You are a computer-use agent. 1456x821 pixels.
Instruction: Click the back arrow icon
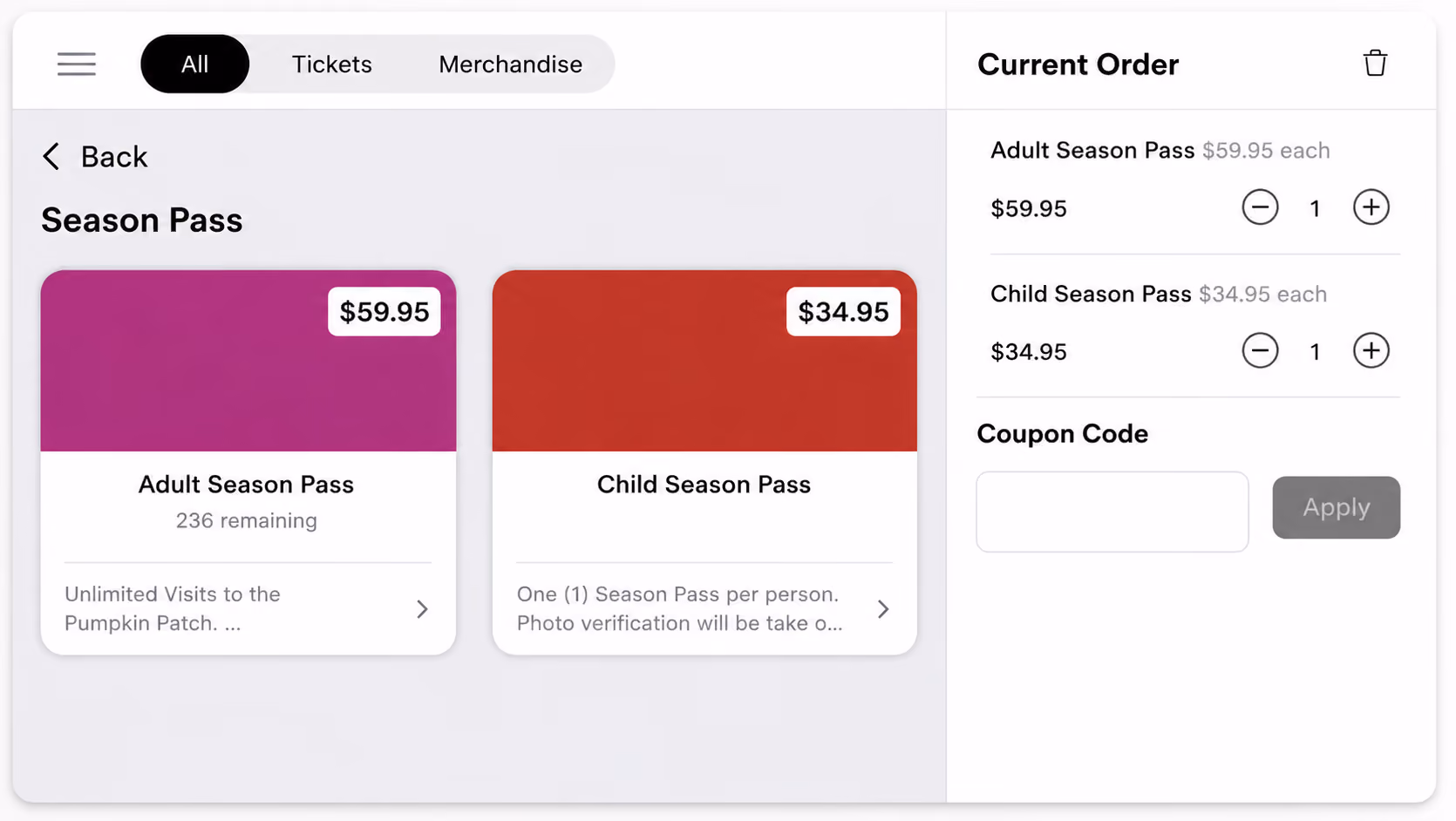tap(51, 157)
